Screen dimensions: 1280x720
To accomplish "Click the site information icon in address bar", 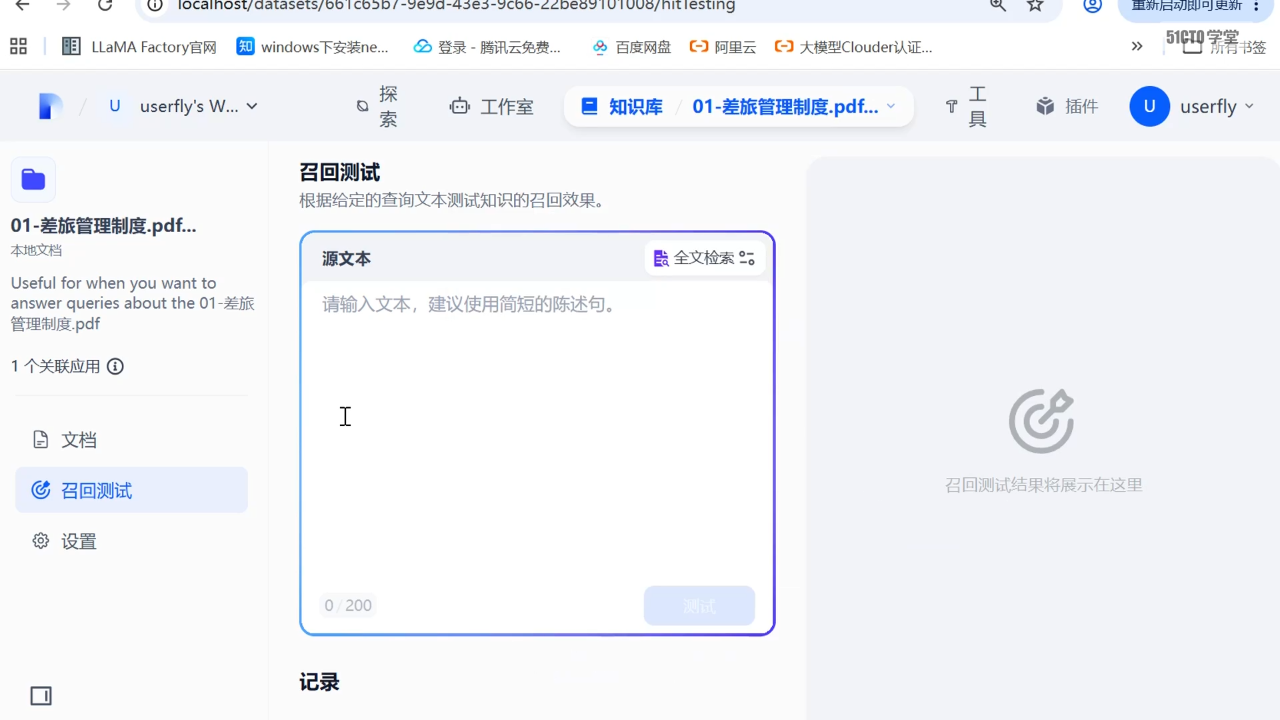I will pyautogui.click(x=155, y=5).
